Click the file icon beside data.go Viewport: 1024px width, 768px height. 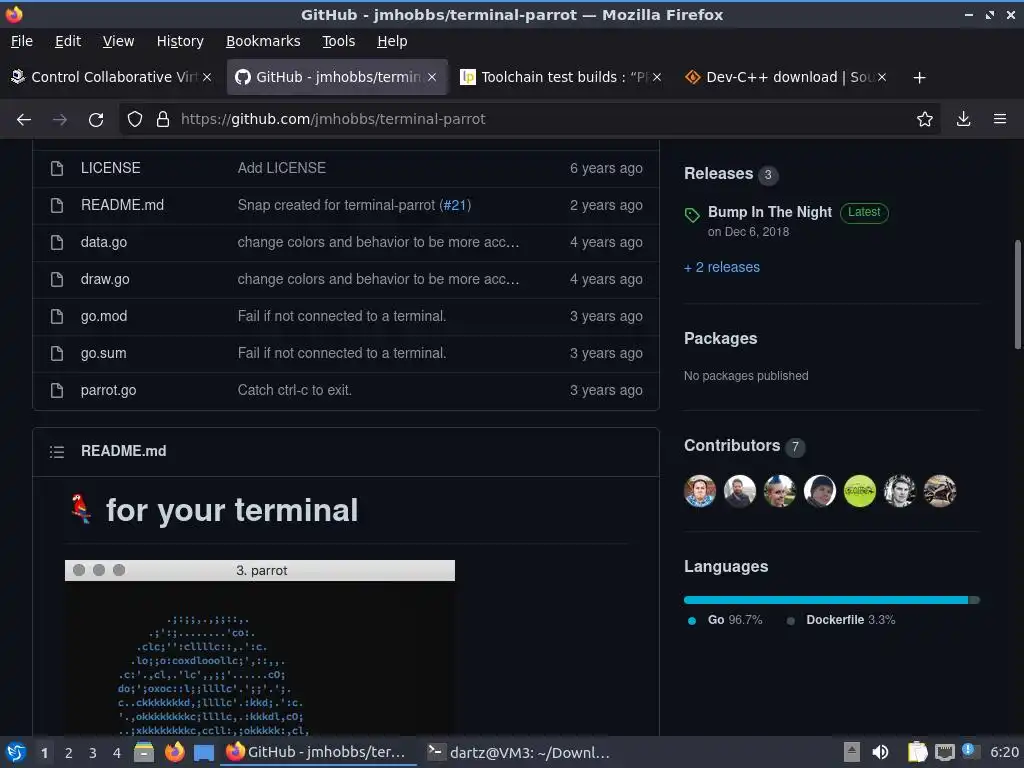coord(57,242)
